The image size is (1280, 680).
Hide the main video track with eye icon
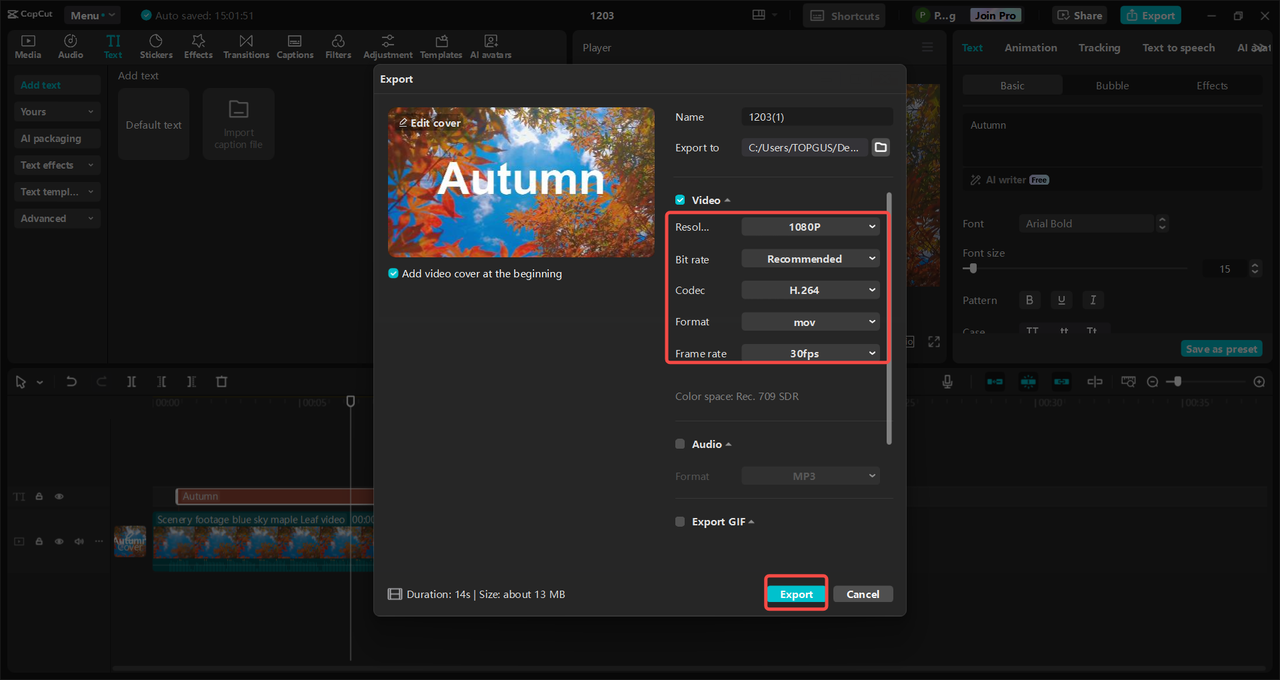coord(59,541)
